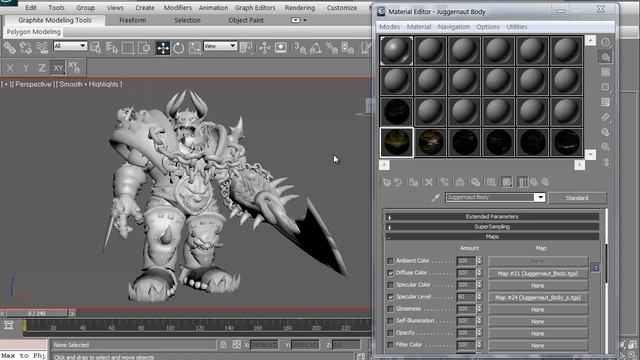Click the Pick Material eyedropper icon
This screenshot has width=640, height=360.
tap(435, 198)
